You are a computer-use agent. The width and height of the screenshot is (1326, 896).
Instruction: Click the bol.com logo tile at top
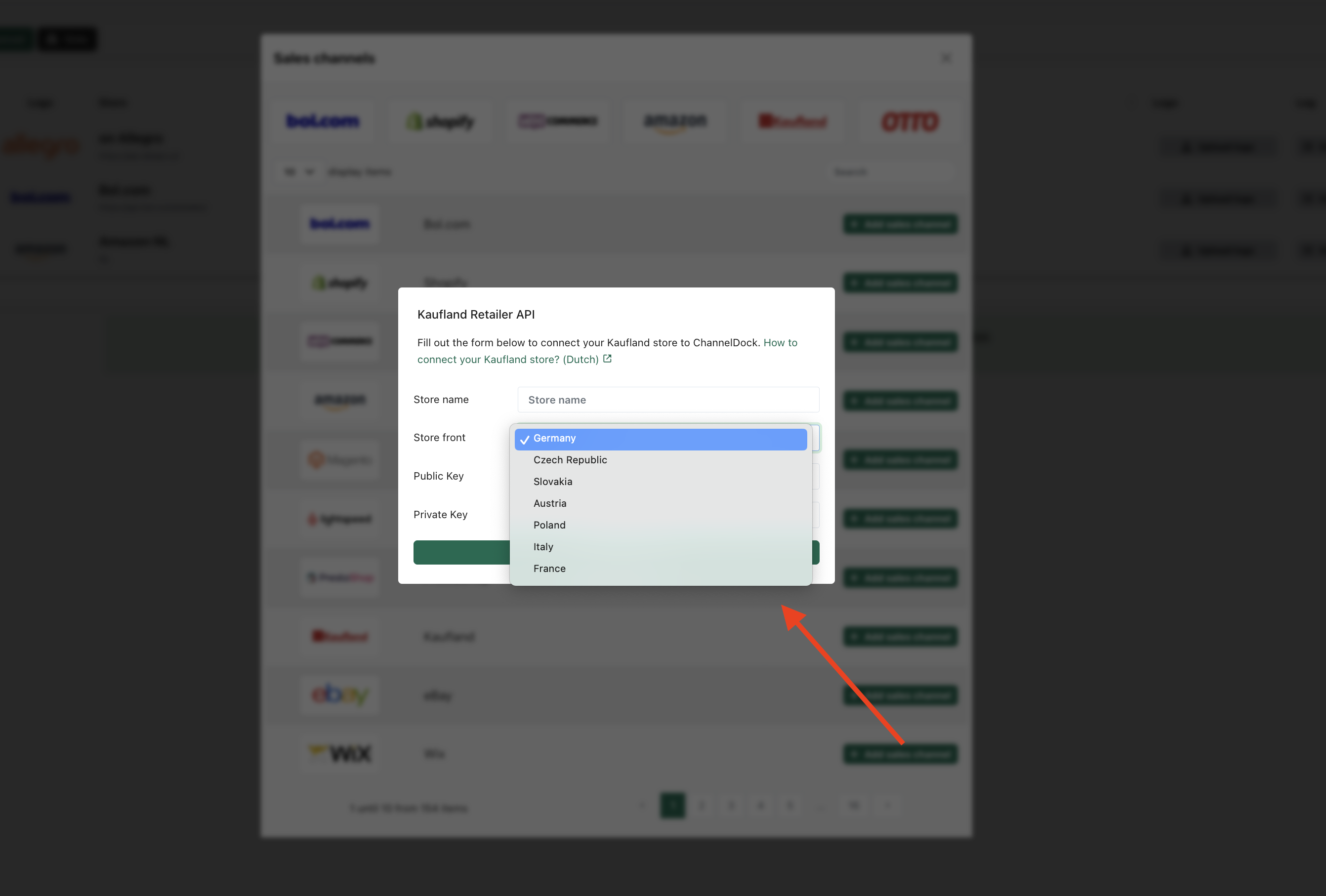click(x=323, y=121)
